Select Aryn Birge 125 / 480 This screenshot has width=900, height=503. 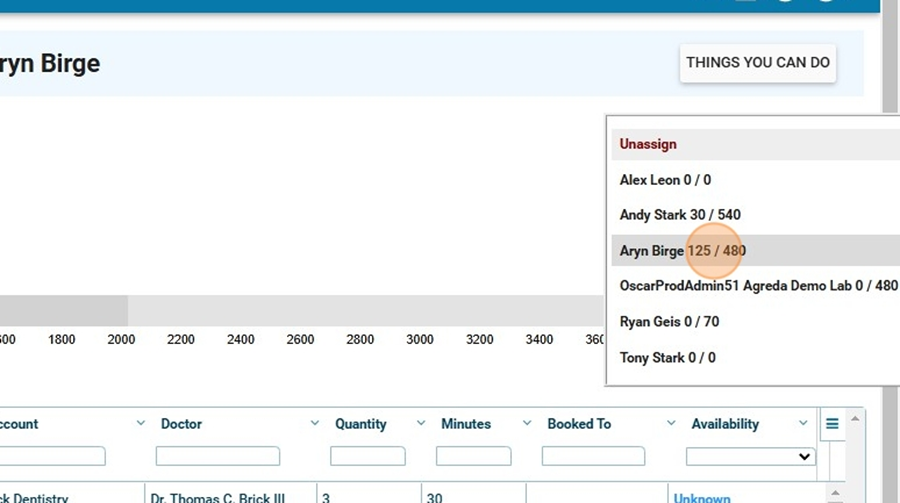coord(682,251)
